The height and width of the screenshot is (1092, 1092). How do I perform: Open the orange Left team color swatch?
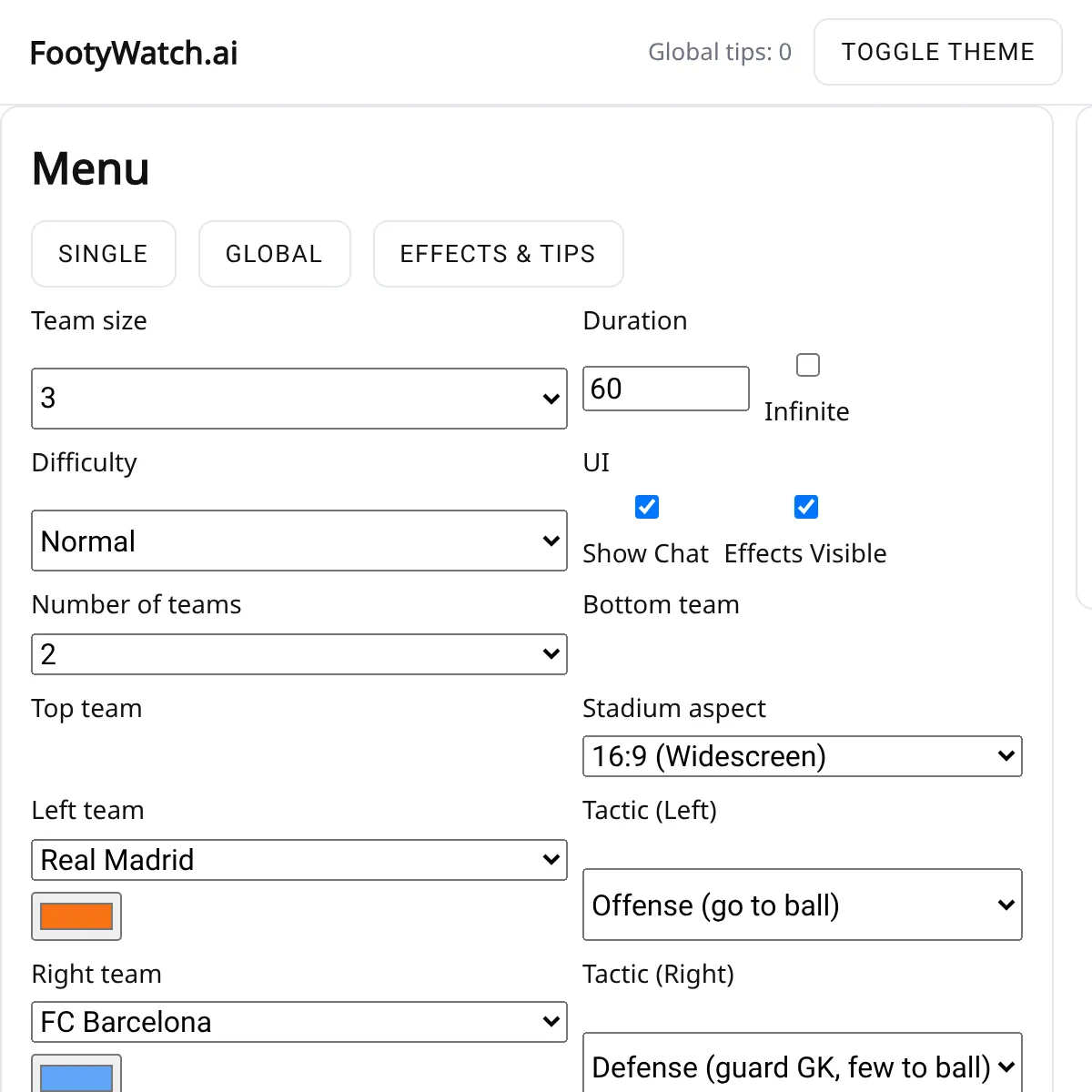click(76, 915)
